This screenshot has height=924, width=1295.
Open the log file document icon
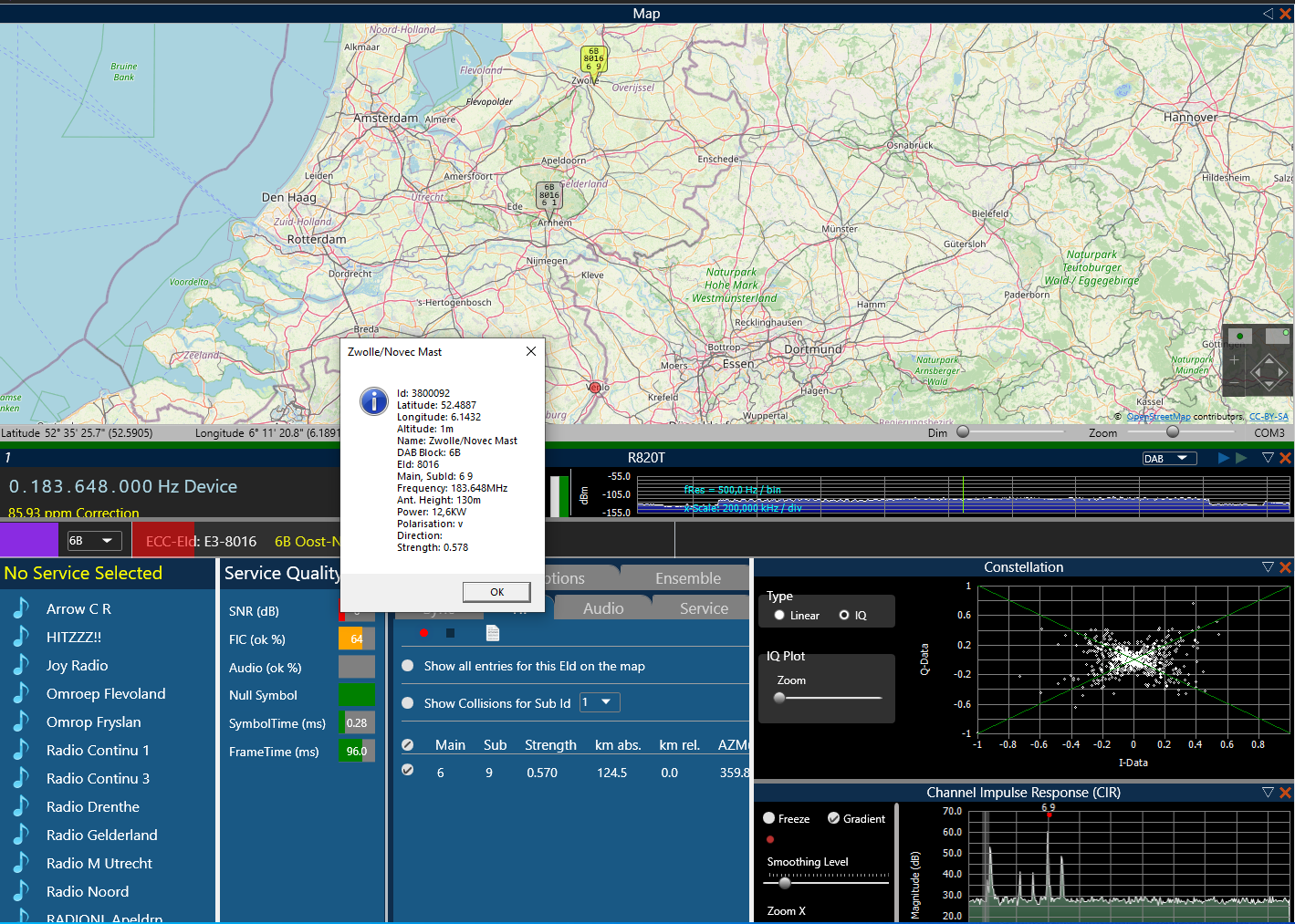click(x=493, y=633)
